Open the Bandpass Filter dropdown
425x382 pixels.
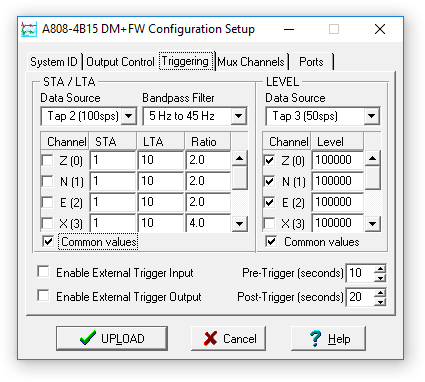(238, 116)
